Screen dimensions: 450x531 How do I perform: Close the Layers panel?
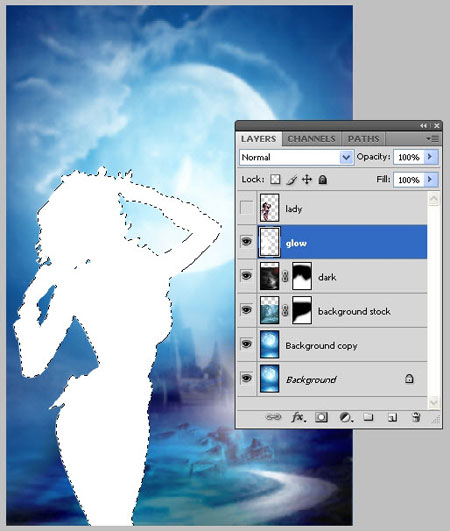(x=437, y=126)
